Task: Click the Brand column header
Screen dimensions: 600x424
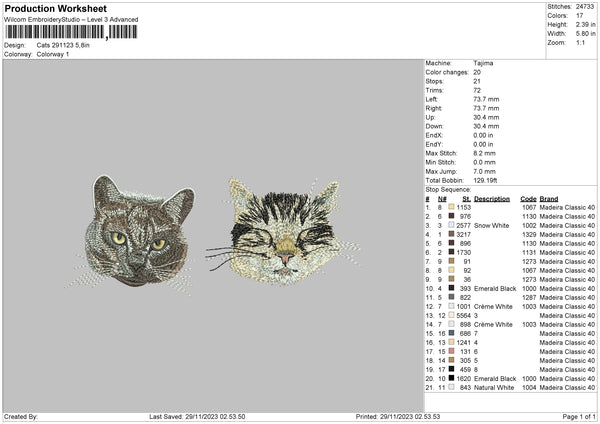Action: pos(549,198)
